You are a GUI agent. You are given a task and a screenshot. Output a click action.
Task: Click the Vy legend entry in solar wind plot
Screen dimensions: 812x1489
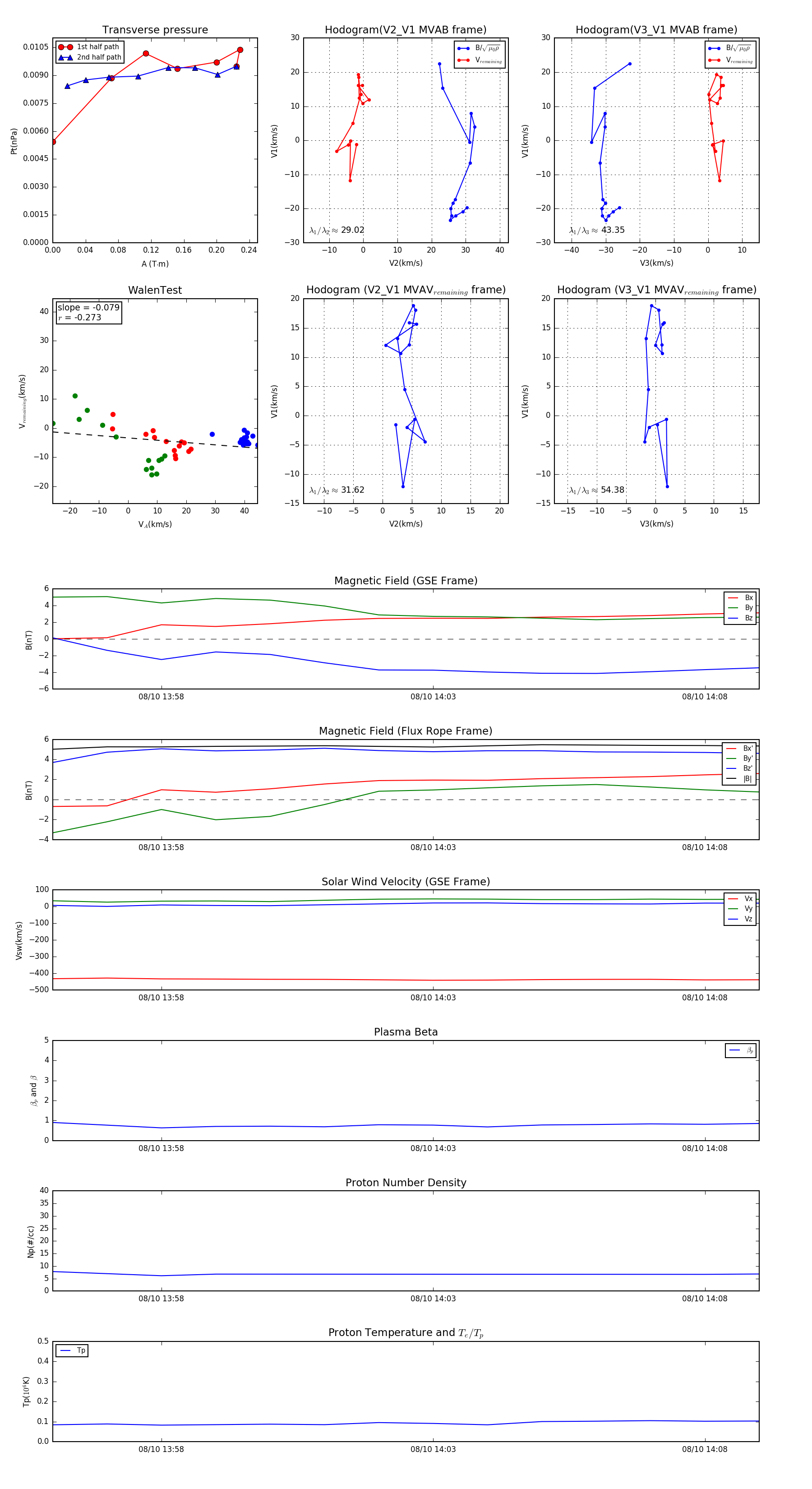point(740,909)
